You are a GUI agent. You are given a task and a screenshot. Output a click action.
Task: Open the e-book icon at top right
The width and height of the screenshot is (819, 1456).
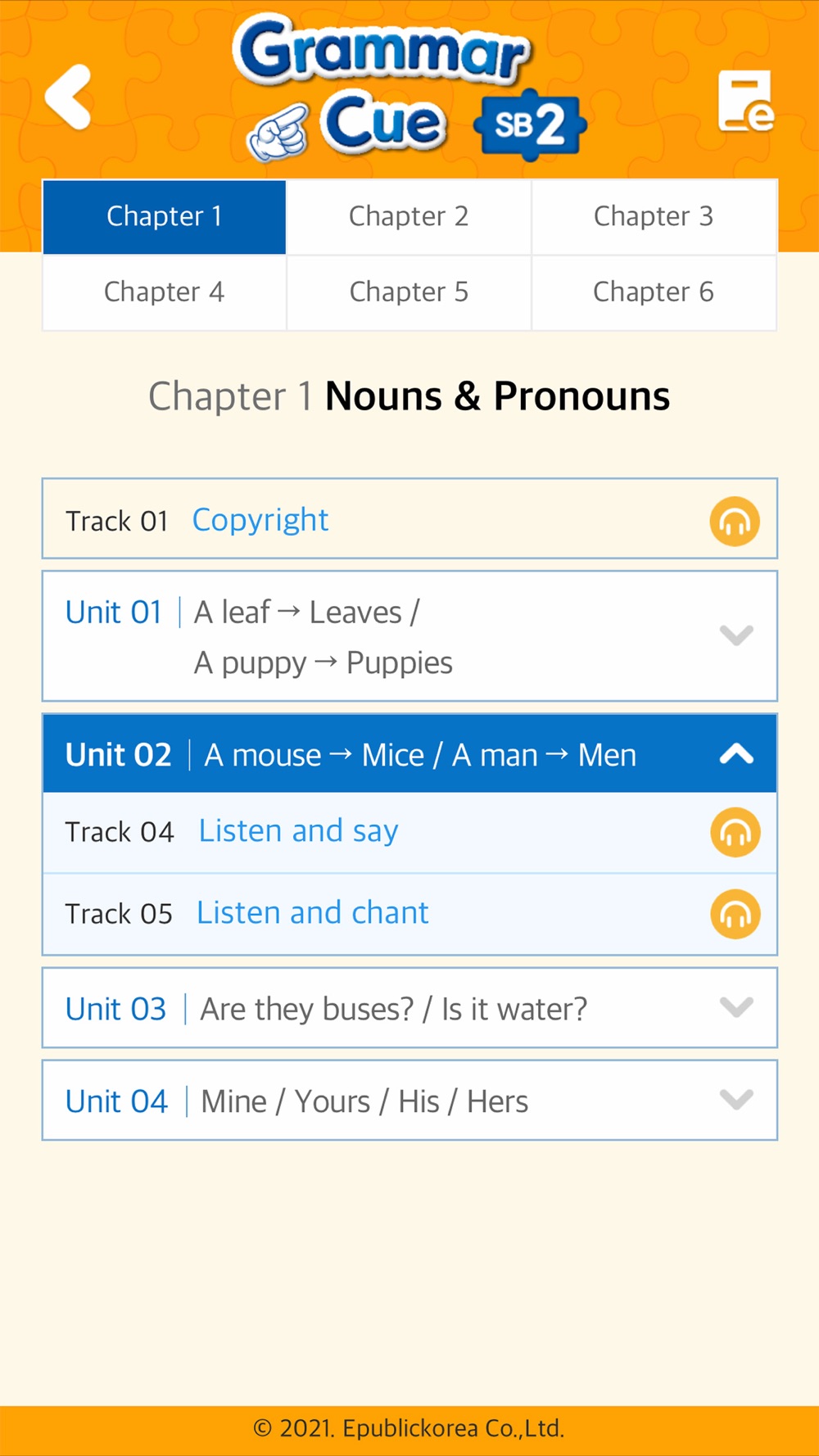(x=746, y=101)
